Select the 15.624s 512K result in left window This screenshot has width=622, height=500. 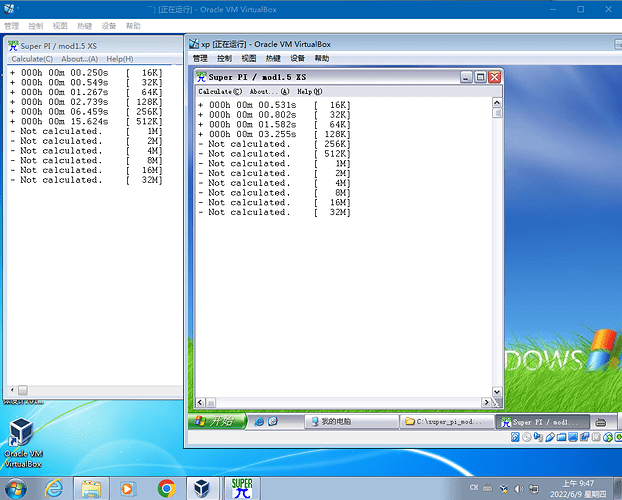tap(86, 121)
